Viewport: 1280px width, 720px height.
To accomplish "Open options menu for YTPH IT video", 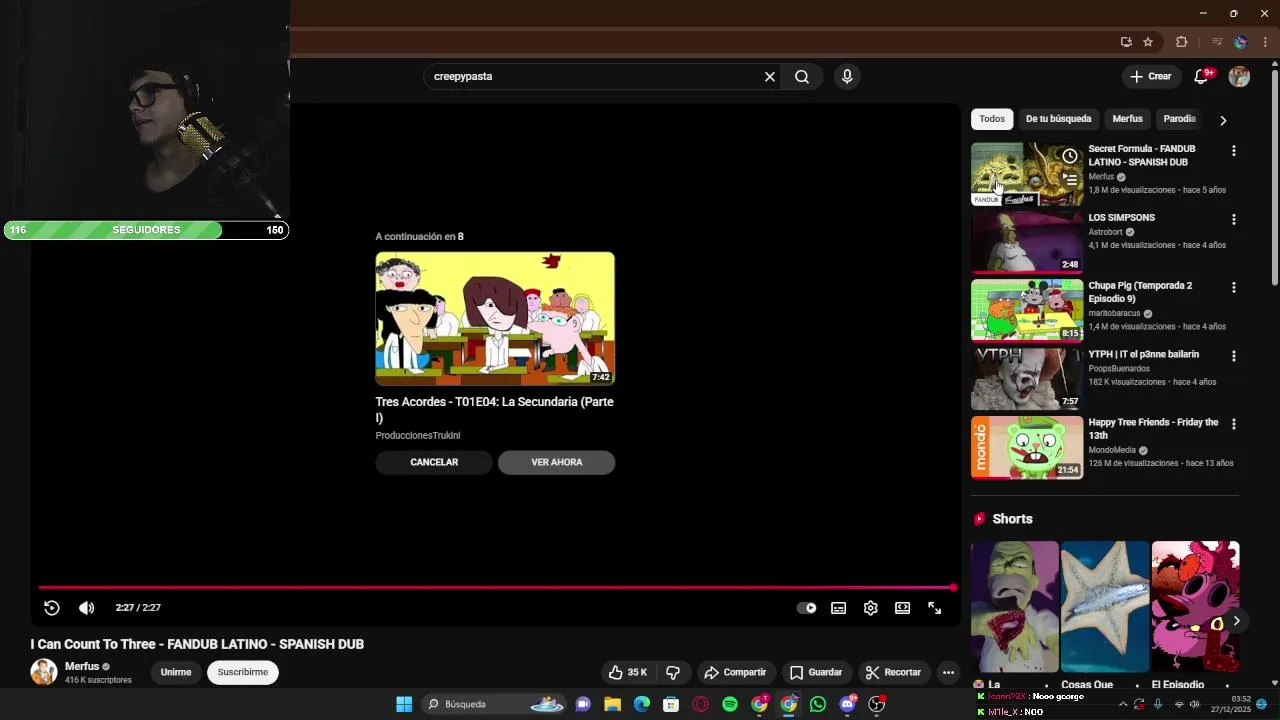I will (x=1233, y=356).
